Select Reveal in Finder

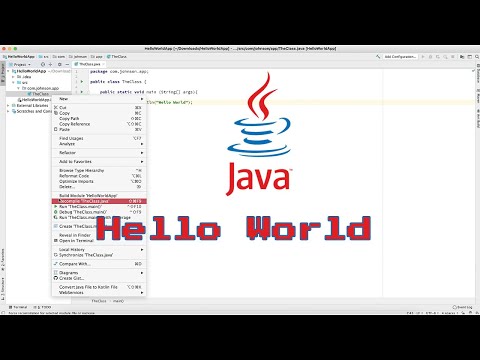99,235
